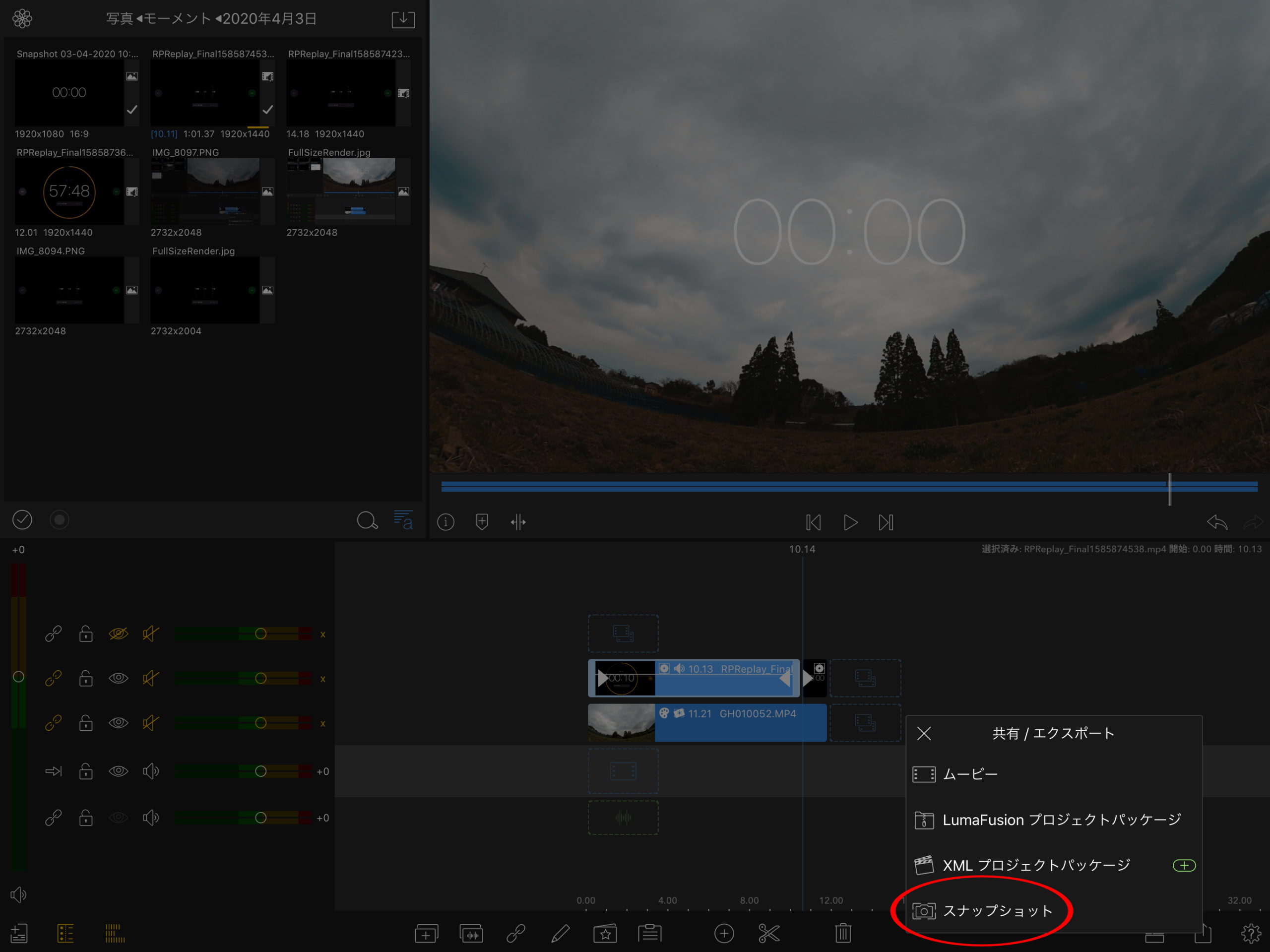Image resolution: width=1270 pixels, height=952 pixels.
Task: Click the master volume speaker icon
Action: [x=18, y=894]
